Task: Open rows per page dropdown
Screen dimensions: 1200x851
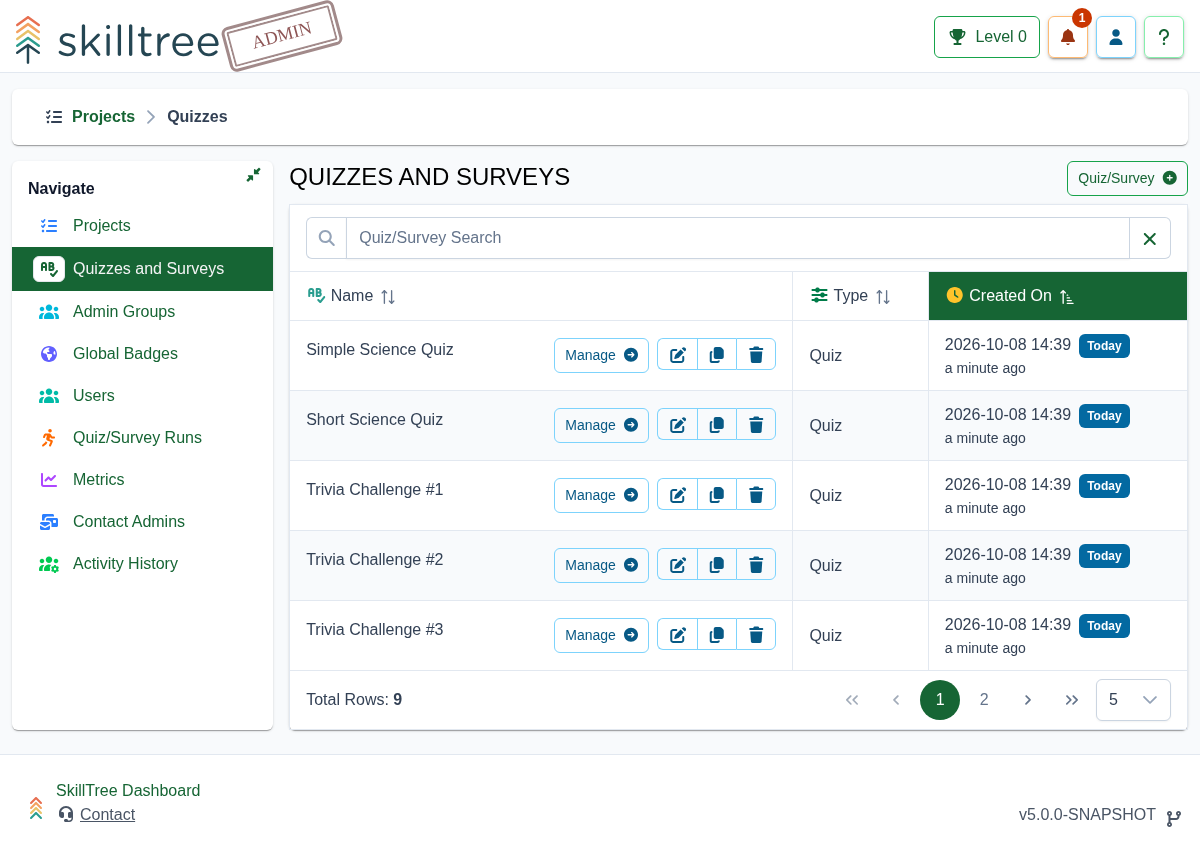Action: (x=1133, y=700)
